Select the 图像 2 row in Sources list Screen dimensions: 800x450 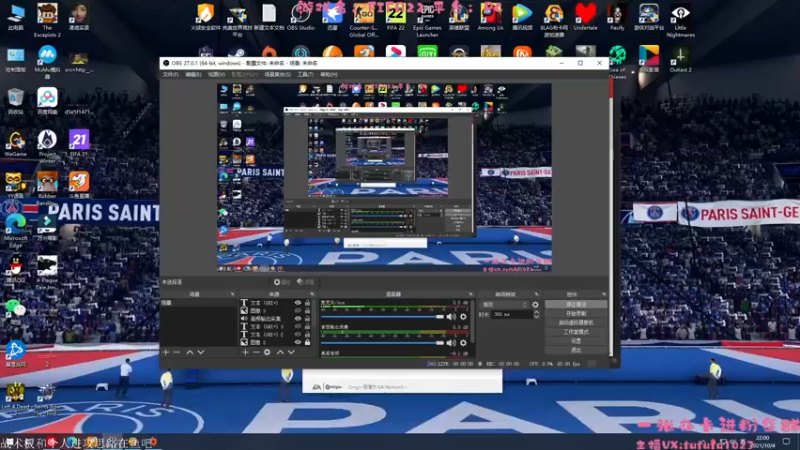tap(276, 342)
